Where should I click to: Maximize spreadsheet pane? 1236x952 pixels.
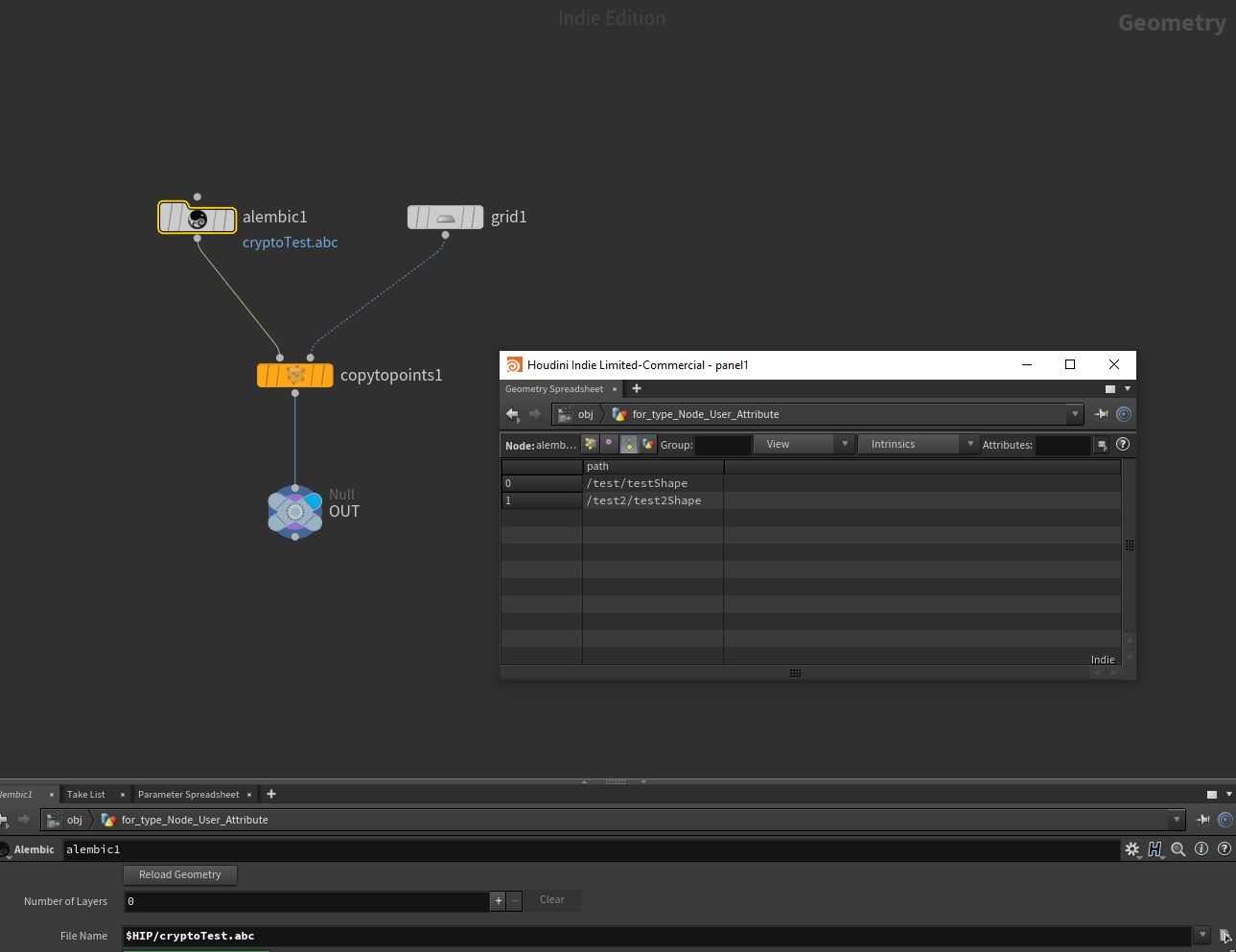coord(1110,389)
